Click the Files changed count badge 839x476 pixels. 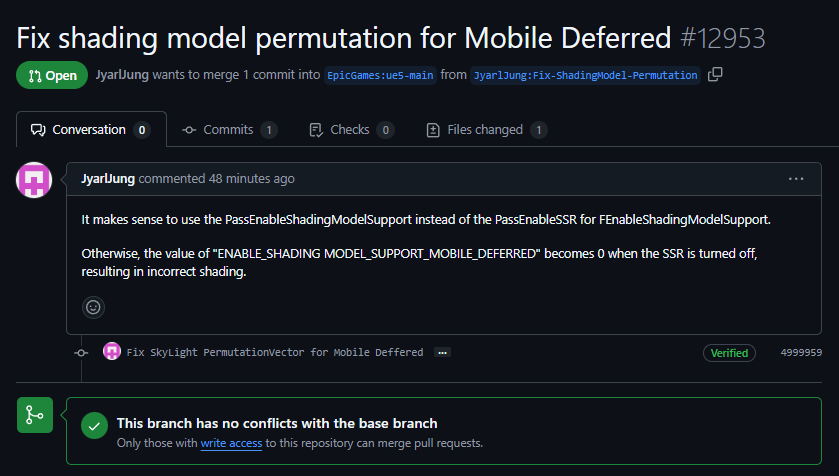point(539,130)
